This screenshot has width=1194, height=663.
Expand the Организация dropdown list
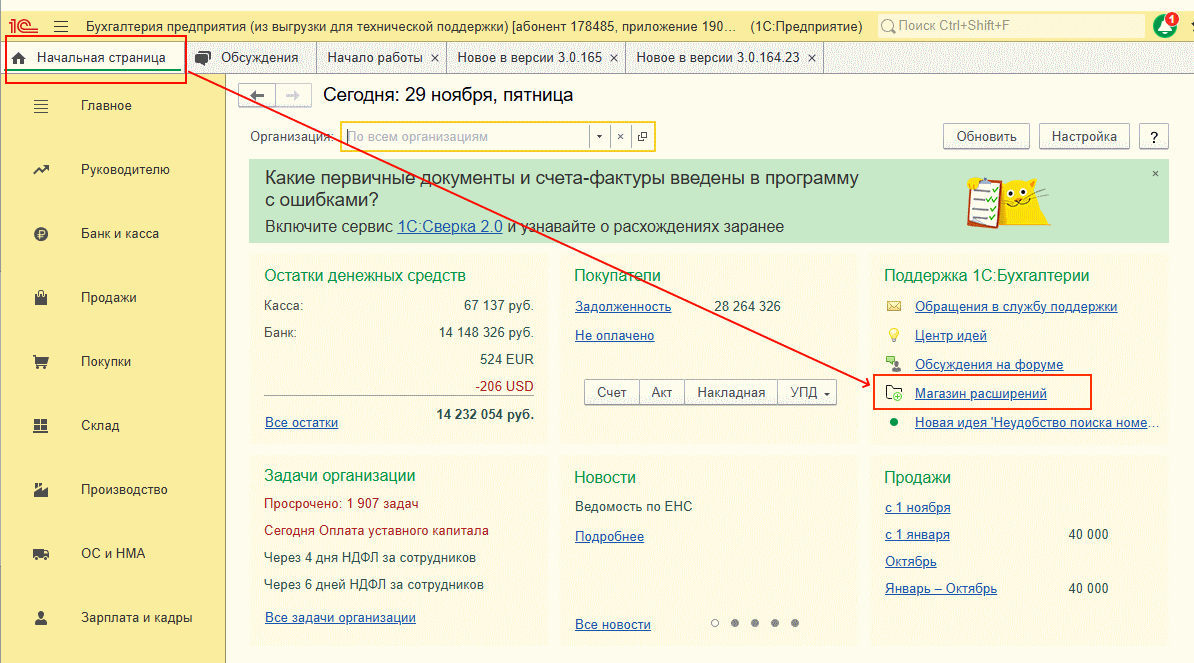click(x=599, y=136)
